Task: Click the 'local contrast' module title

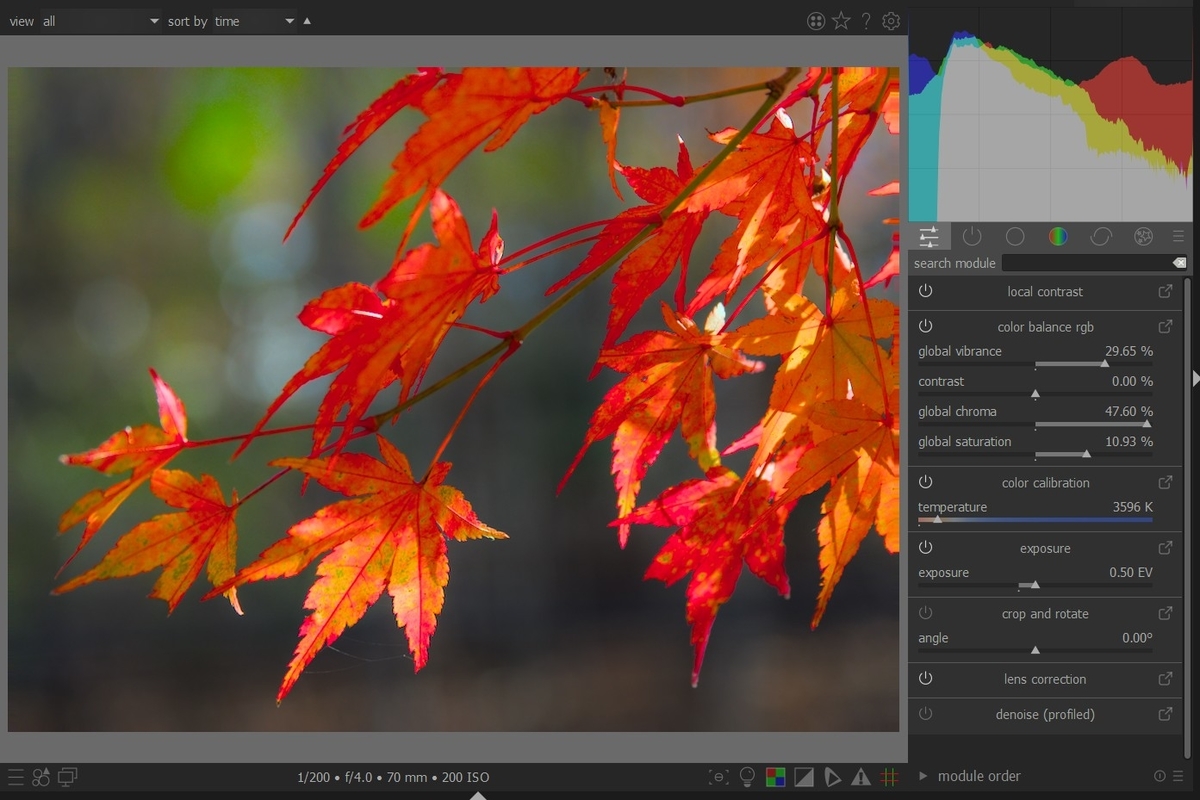Action: tap(1045, 292)
